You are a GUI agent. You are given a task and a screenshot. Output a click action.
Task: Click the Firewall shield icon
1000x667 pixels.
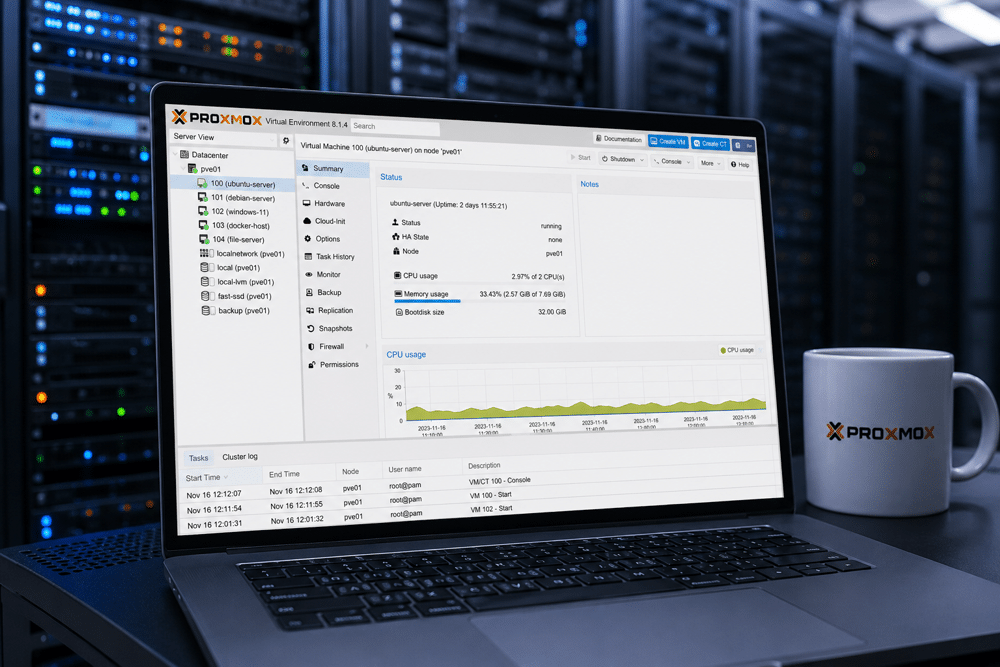311,346
